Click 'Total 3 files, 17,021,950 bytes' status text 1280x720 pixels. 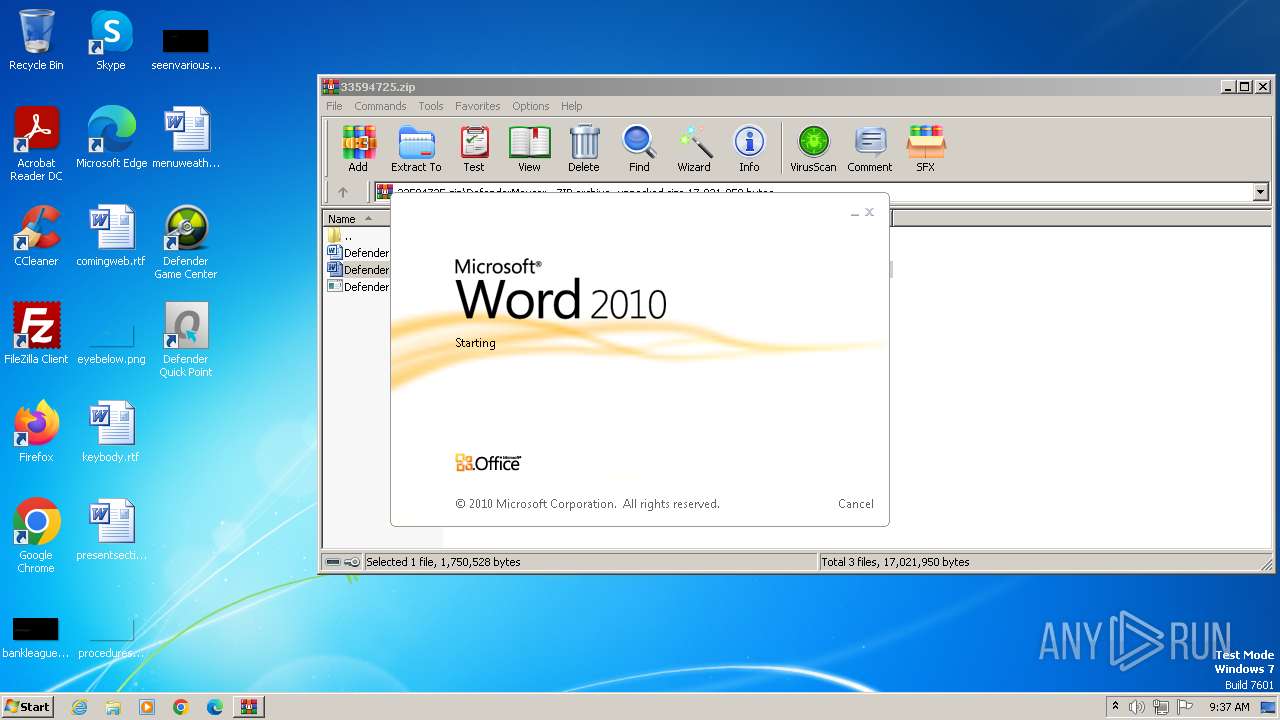coord(895,562)
